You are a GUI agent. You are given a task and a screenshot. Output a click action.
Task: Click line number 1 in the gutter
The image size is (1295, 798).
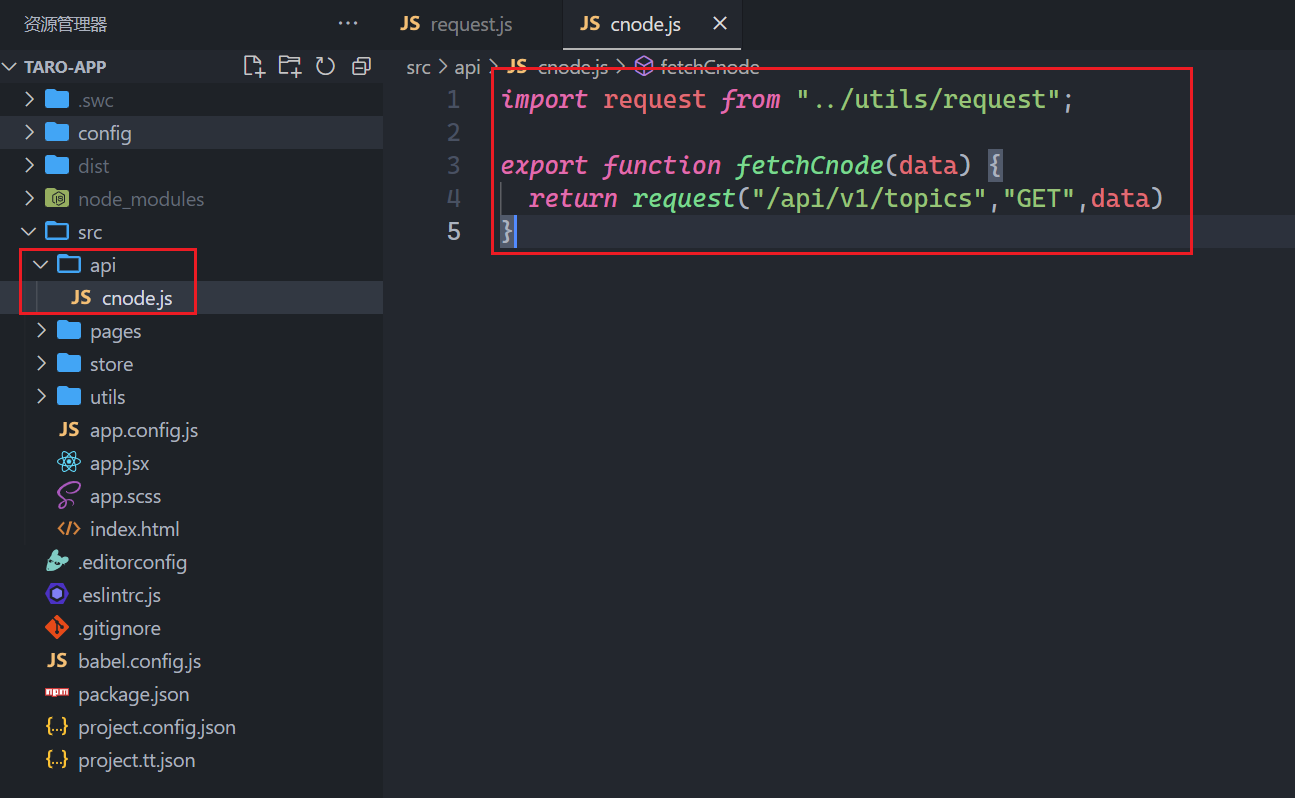tap(453, 99)
